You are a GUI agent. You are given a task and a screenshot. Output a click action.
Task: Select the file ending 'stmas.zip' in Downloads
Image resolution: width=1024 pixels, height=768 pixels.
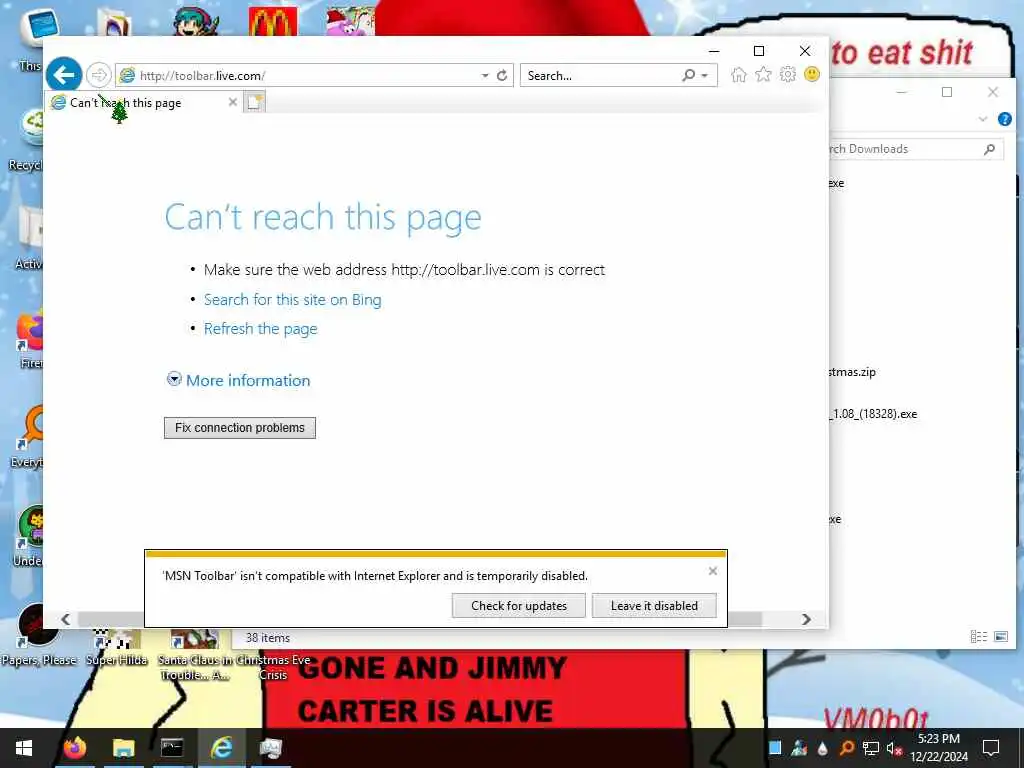852,372
